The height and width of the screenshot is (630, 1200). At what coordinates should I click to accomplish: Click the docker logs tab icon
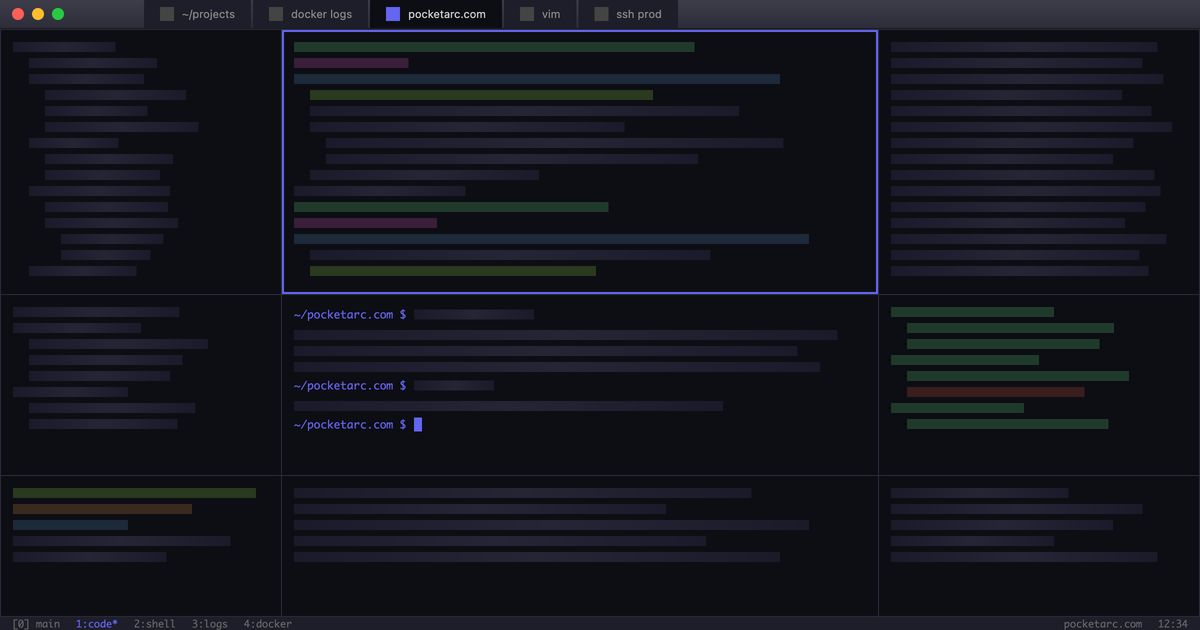(x=276, y=14)
